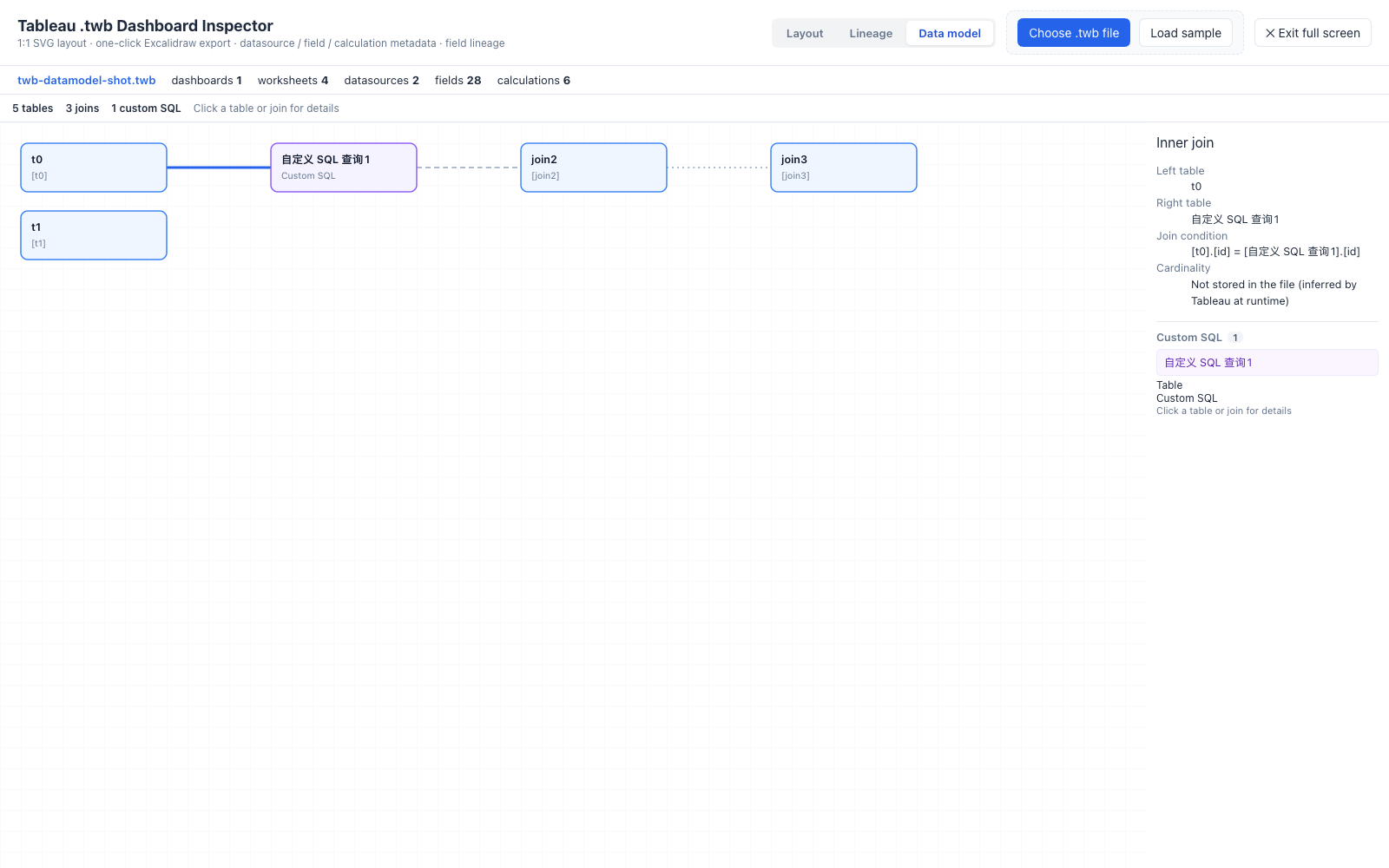The height and width of the screenshot is (868, 1389).
Task: Click the dashed join line before join2
Action: tap(469, 168)
